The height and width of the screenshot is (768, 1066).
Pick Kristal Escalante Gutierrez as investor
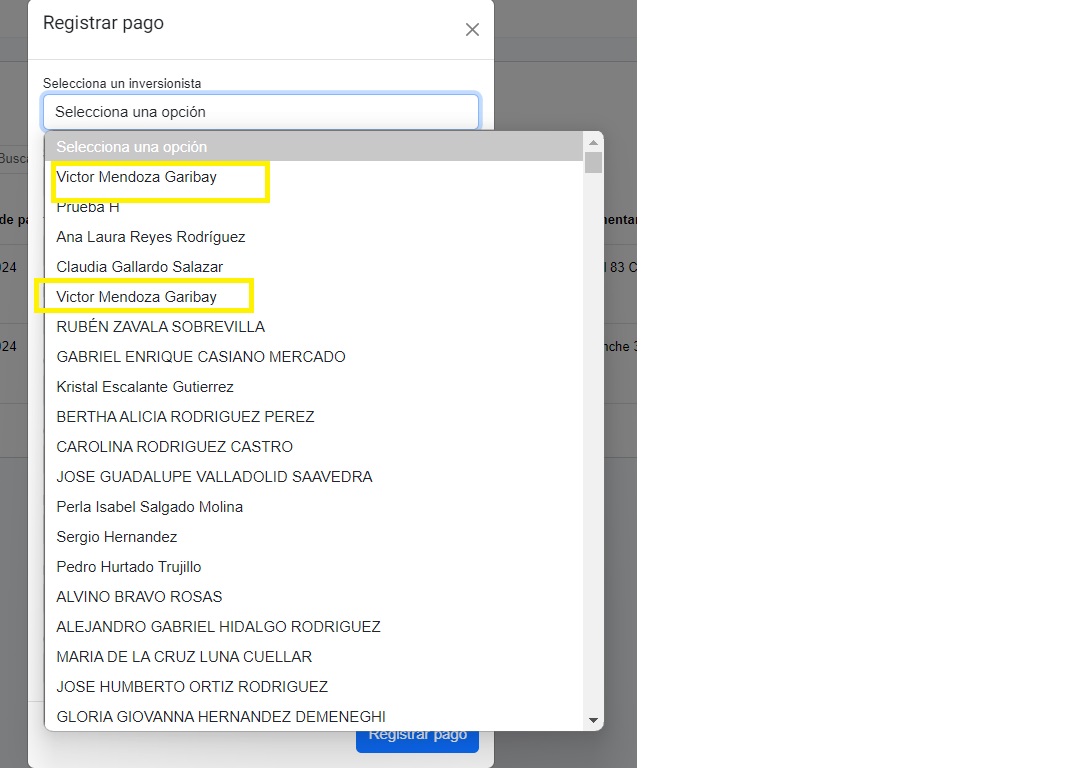pyautogui.click(x=145, y=387)
